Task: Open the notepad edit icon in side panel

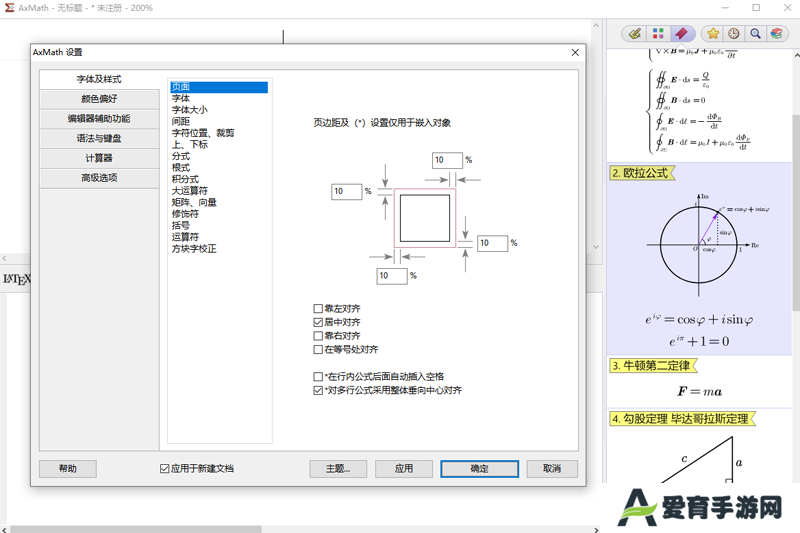Action: coord(634,34)
